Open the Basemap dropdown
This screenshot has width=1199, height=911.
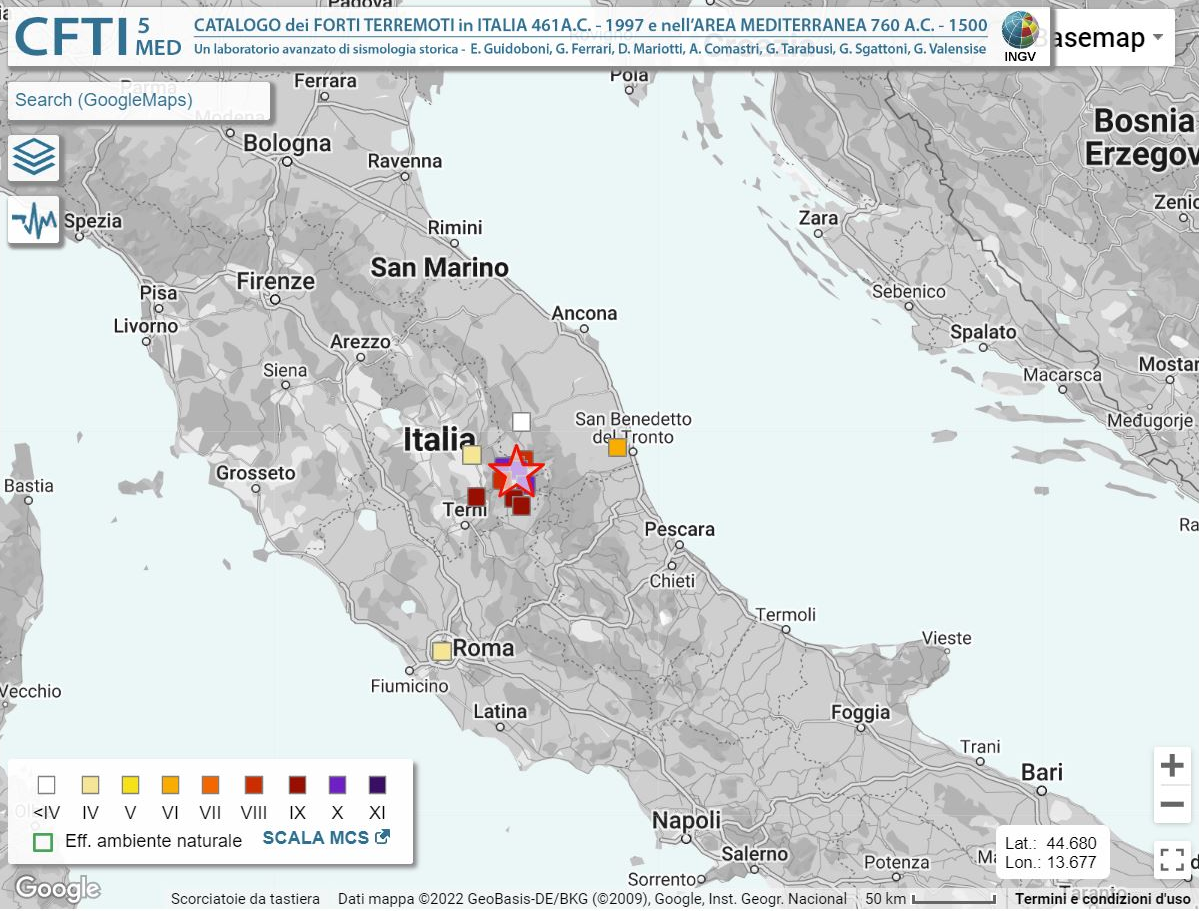tap(1100, 38)
